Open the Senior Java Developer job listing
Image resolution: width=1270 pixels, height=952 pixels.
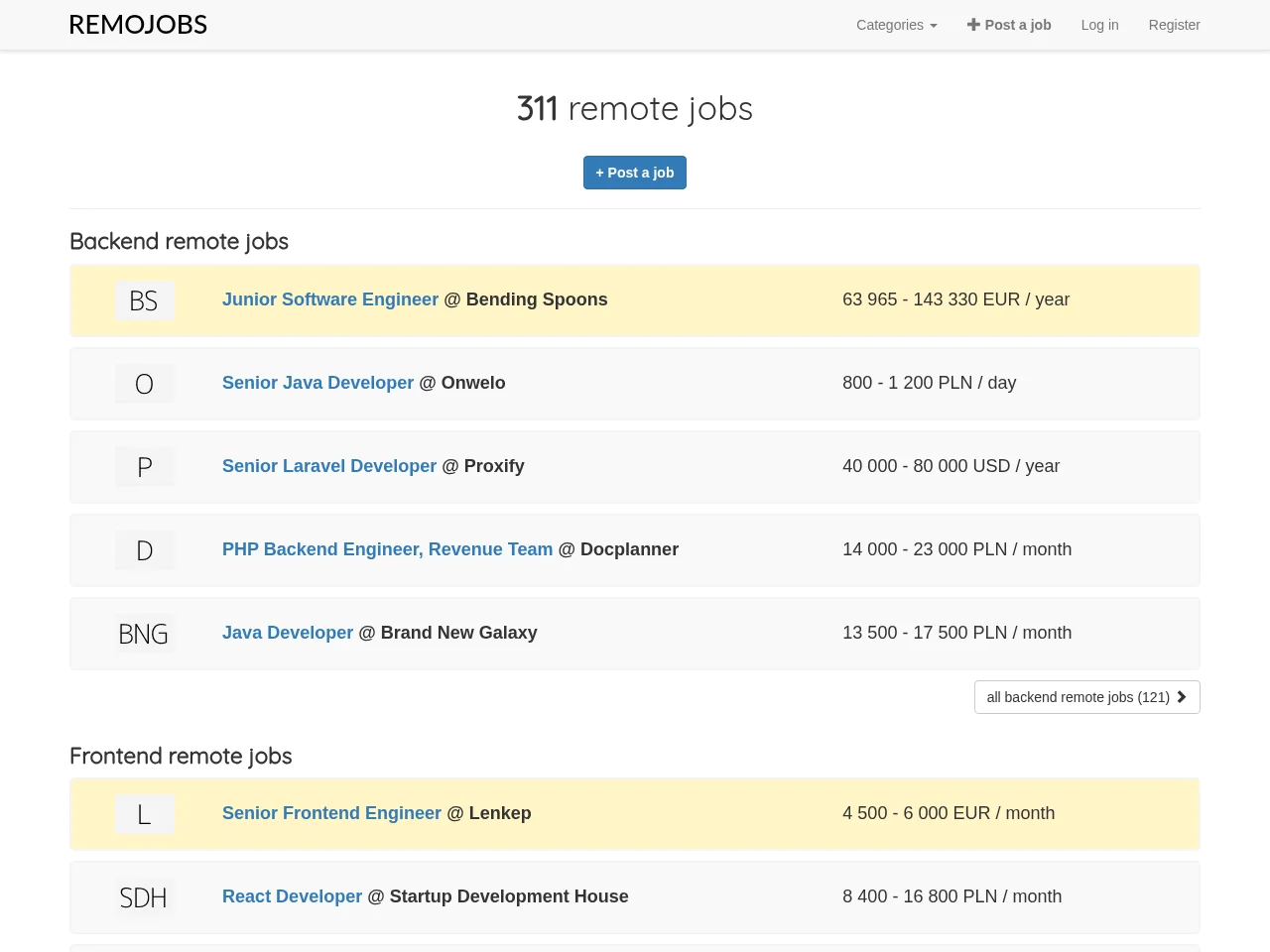pyautogui.click(x=317, y=383)
